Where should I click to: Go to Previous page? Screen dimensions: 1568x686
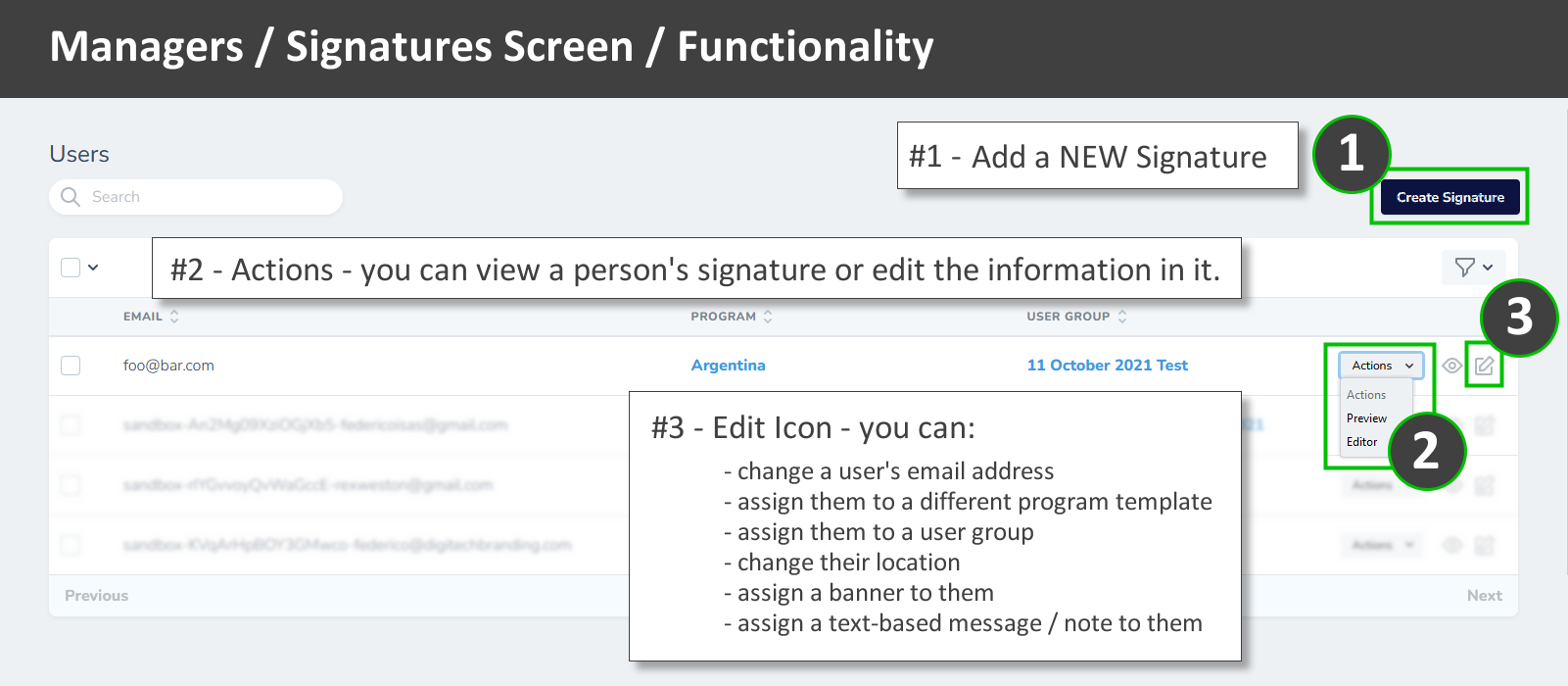tap(96, 596)
